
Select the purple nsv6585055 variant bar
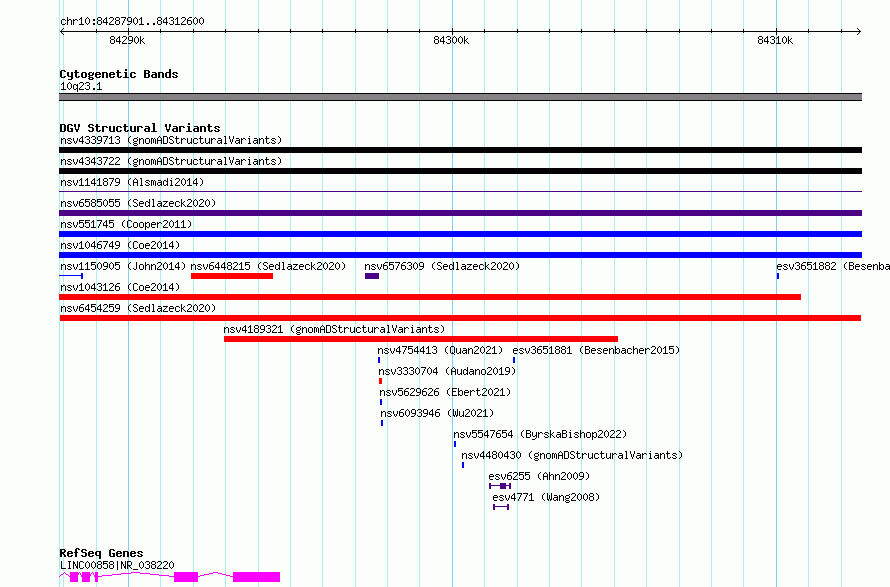pyautogui.click(x=460, y=213)
